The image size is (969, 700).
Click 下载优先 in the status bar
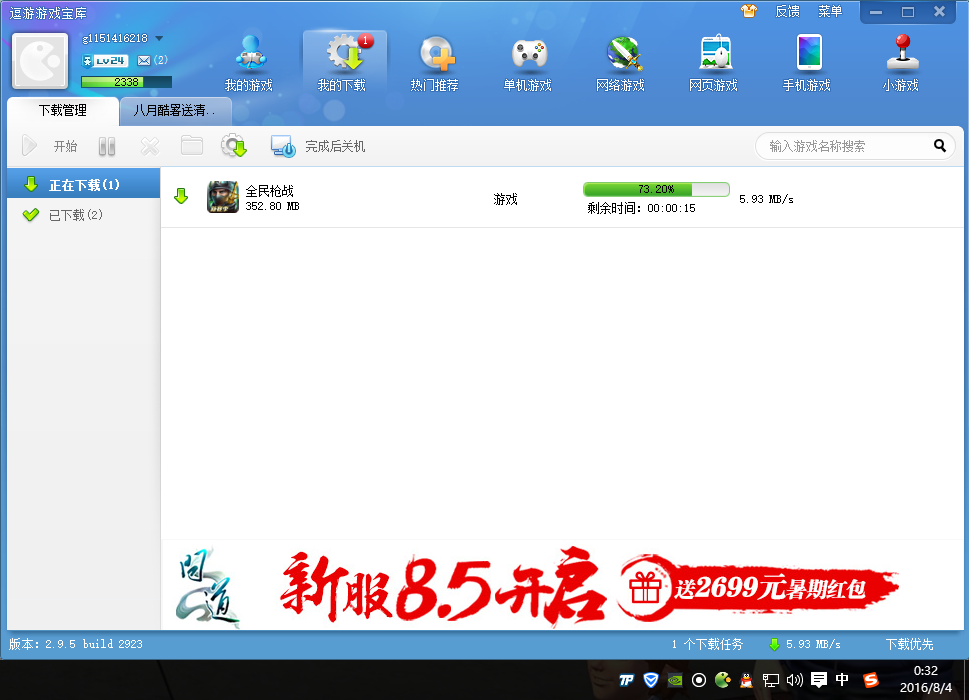pos(910,644)
